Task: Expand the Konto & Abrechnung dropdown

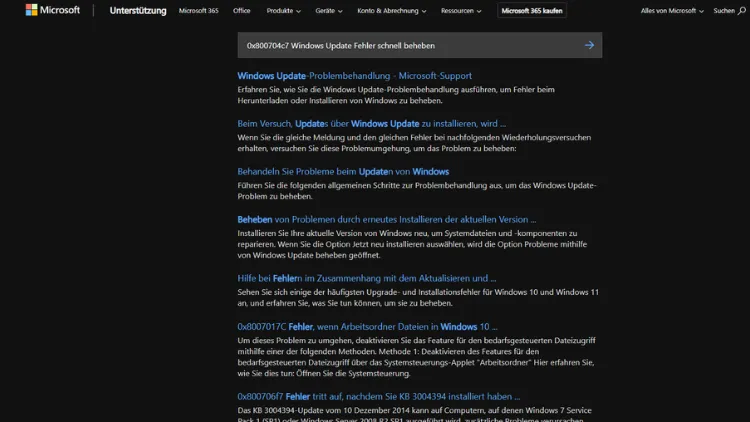Action: tap(392, 11)
